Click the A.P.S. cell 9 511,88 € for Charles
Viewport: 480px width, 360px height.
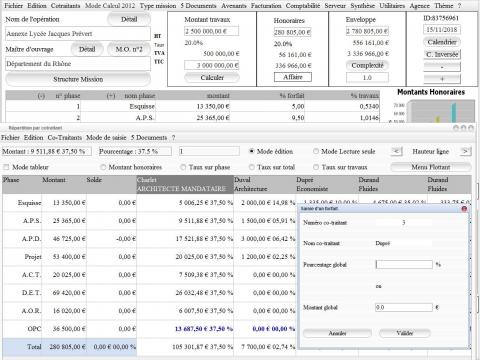click(185, 221)
